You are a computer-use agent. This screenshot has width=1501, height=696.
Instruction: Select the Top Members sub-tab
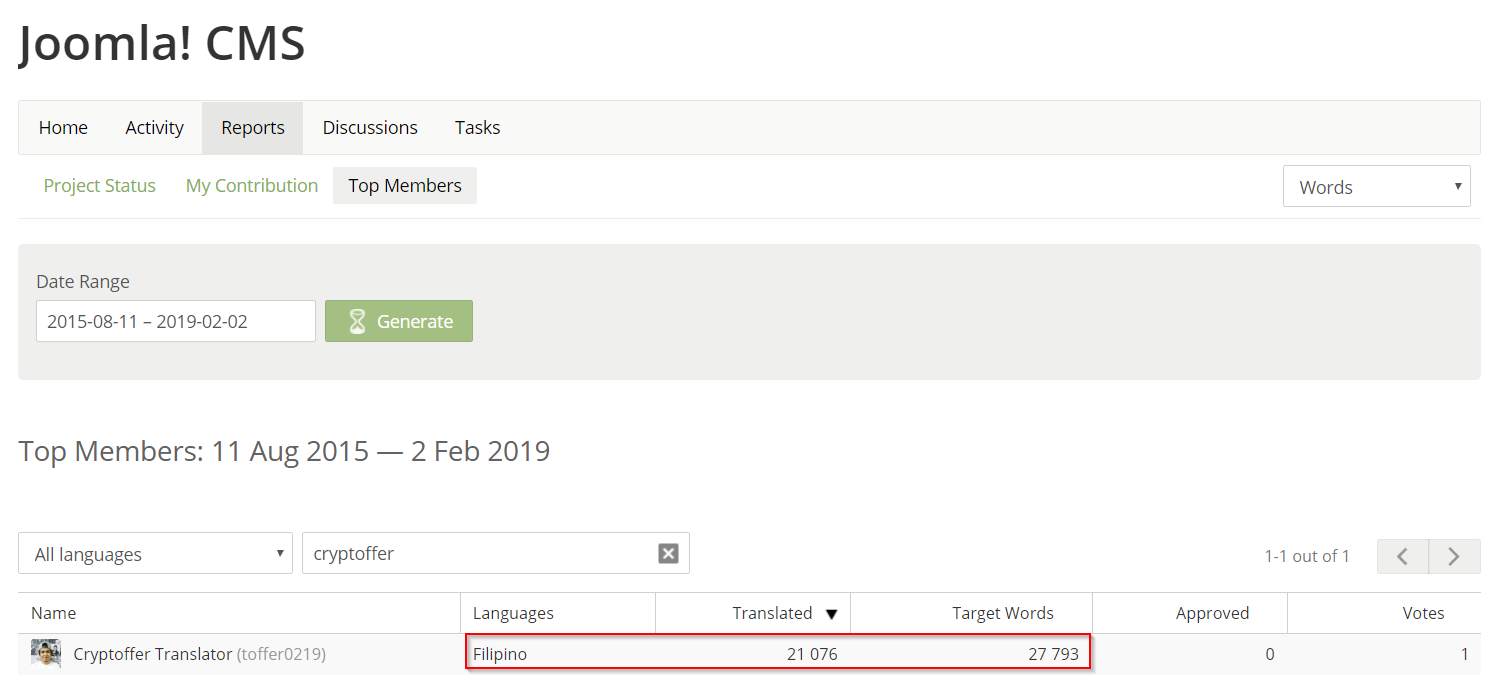pyautogui.click(x=405, y=186)
